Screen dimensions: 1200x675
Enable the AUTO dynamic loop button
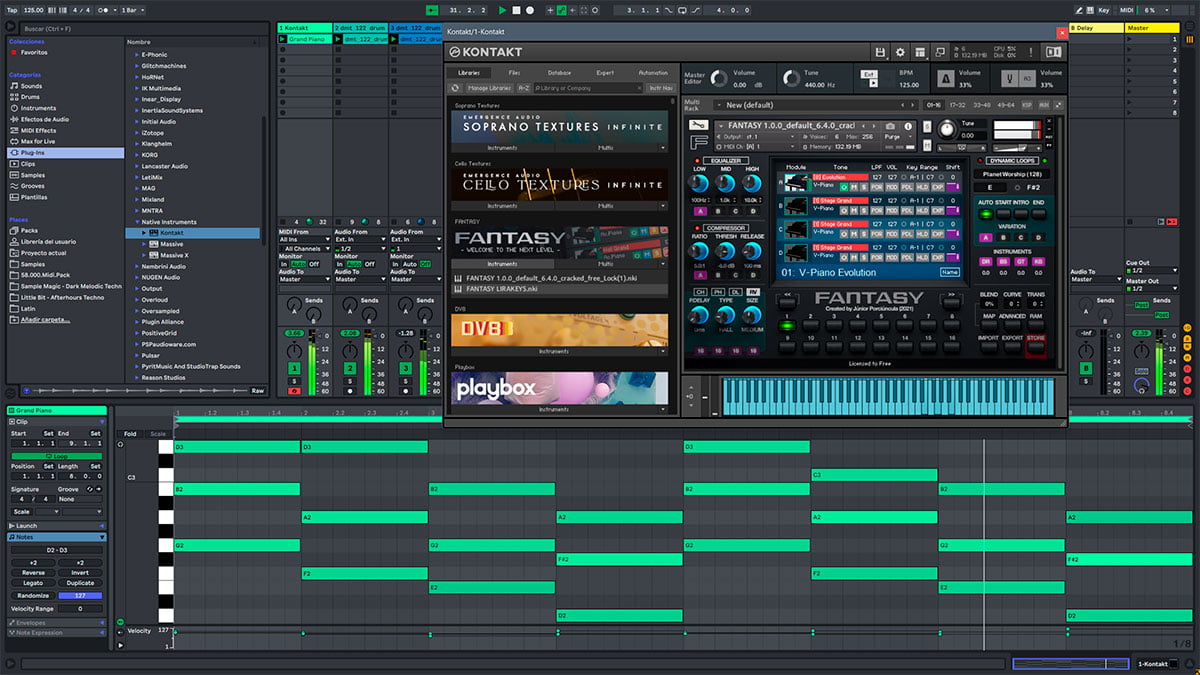(985, 214)
